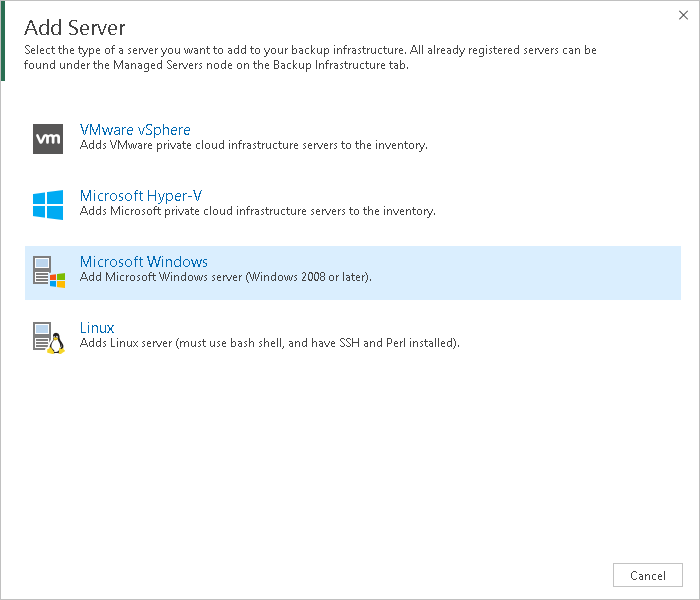700x600 pixels.
Task: Click the VMware private cloud description text
Action: [x=254, y=145]
